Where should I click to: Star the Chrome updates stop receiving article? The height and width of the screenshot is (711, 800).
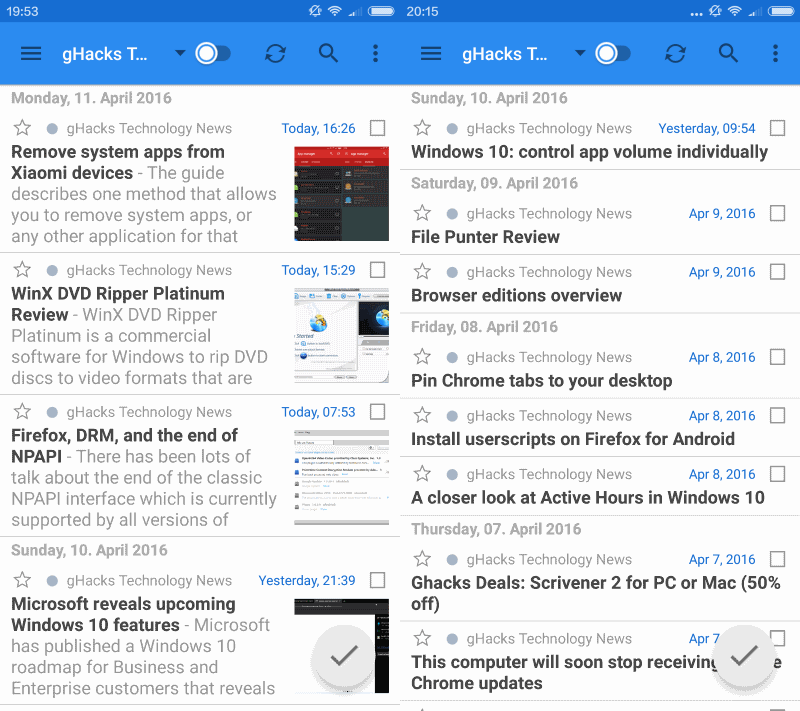tap(422, 638)
